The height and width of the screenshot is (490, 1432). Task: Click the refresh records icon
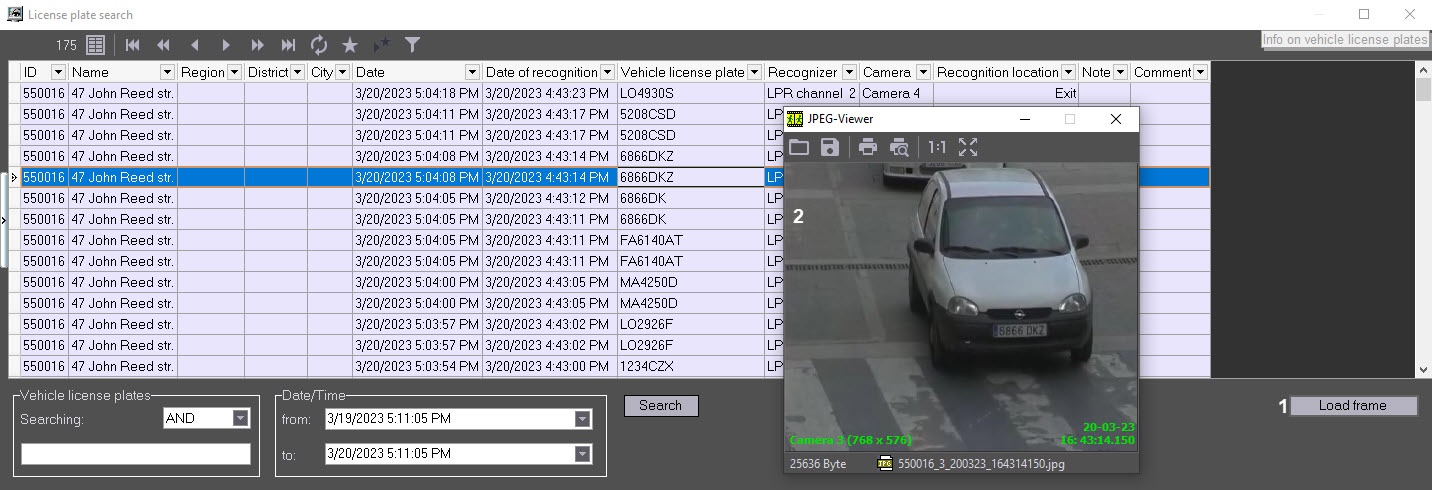pos(319,45)
